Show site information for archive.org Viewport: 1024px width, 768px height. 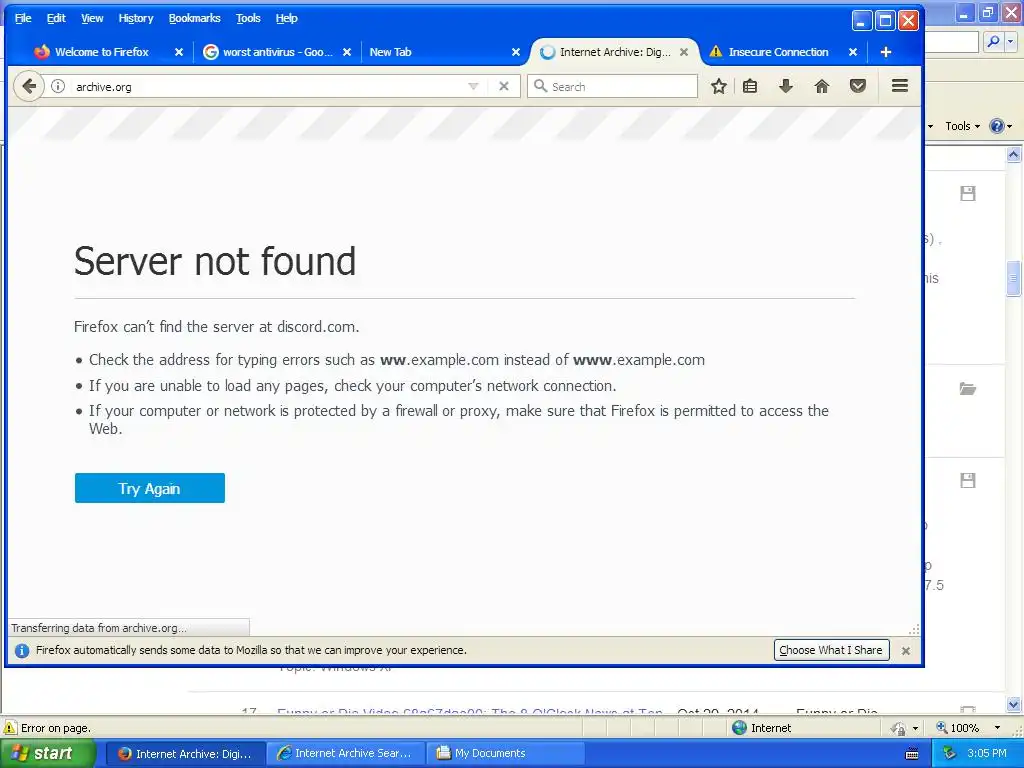58,86
